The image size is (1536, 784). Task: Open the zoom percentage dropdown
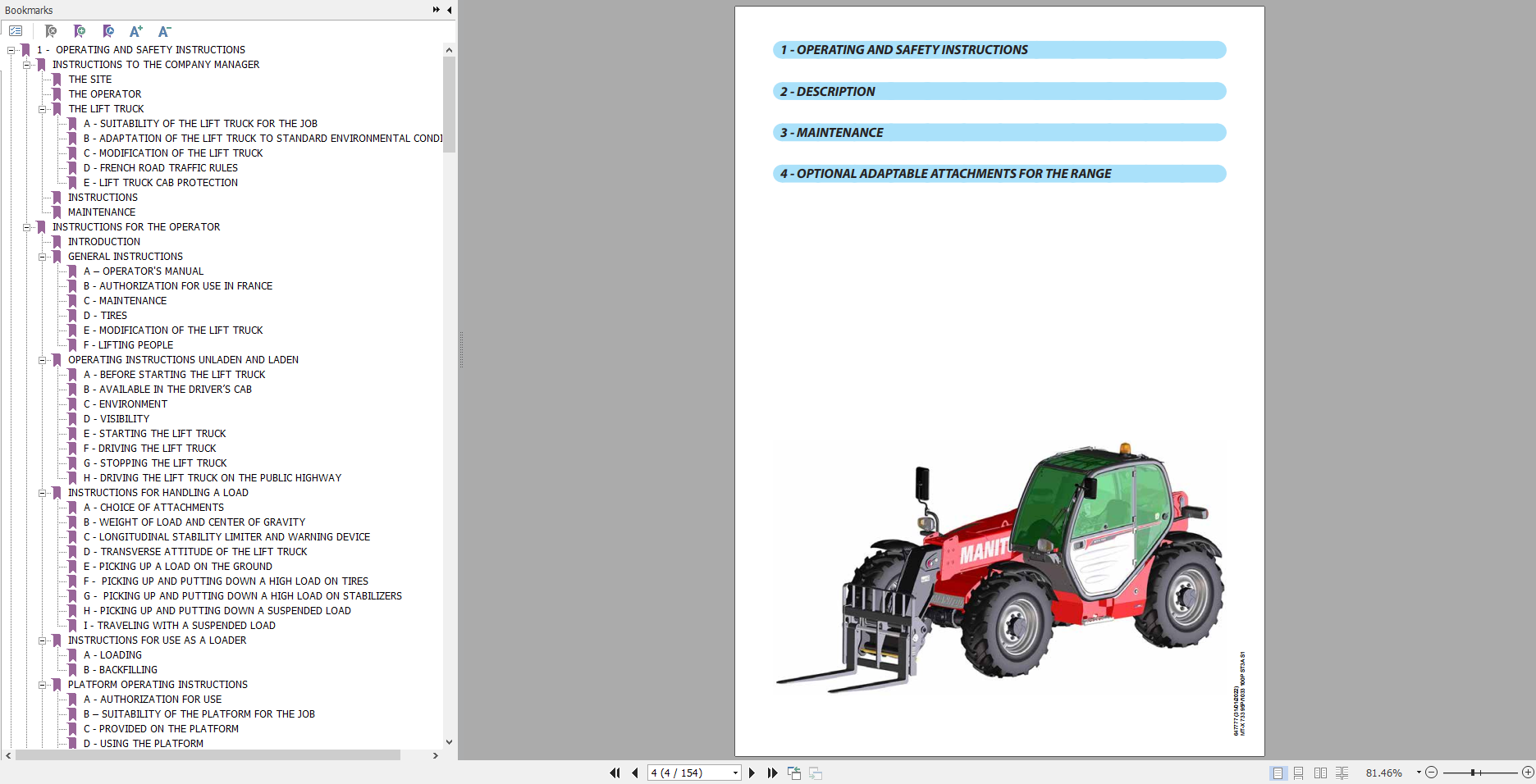1419,773
